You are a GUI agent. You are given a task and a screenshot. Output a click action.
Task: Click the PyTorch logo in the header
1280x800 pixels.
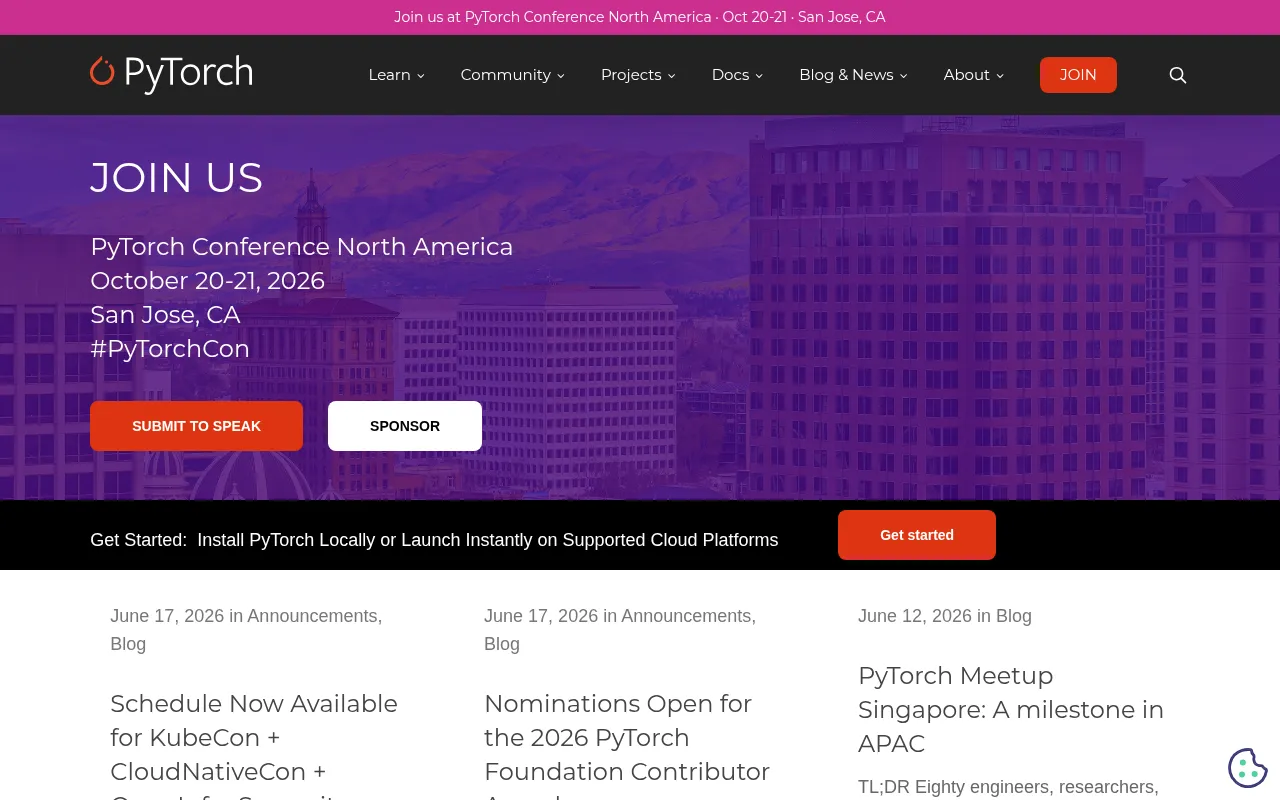[x=171, y=74]
